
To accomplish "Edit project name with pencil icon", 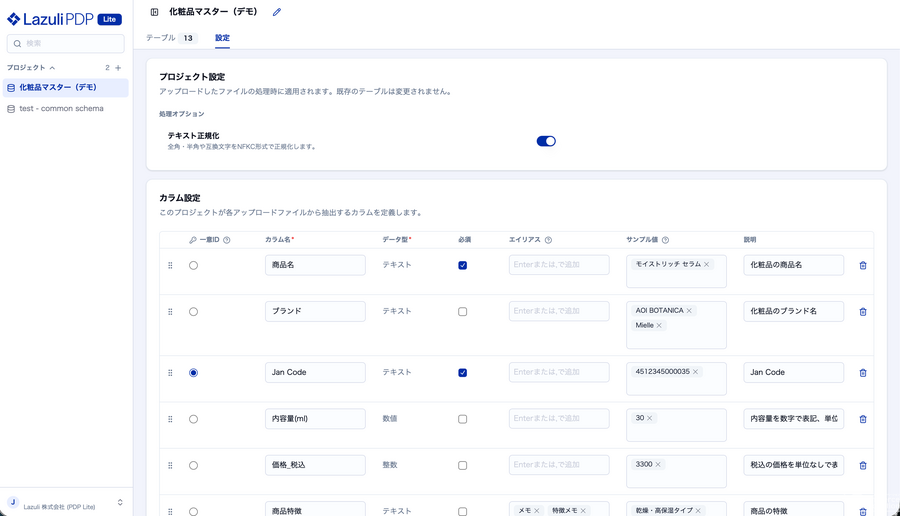I will (x=277, y=12).
